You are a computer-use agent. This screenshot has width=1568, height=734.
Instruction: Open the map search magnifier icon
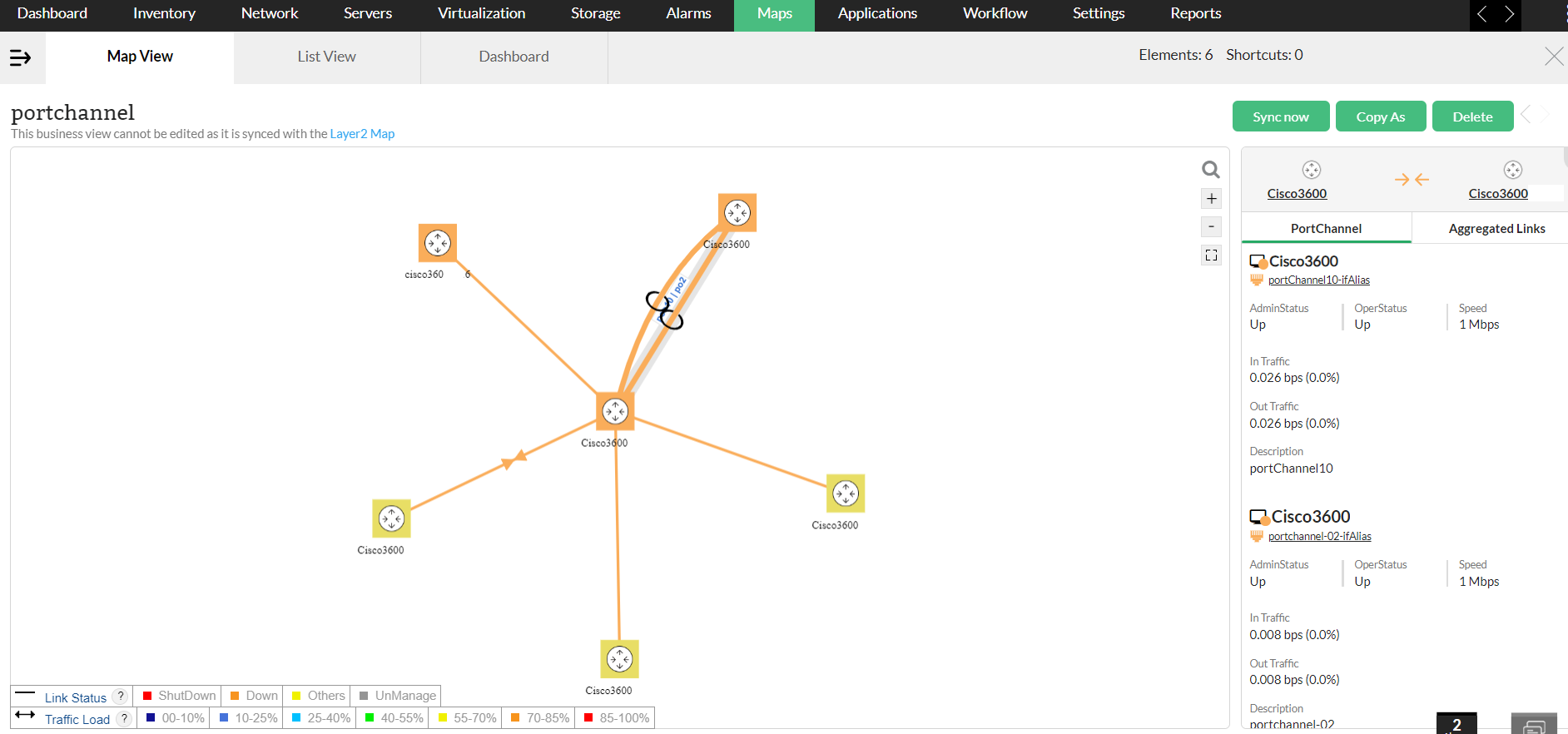click(1211, 170)
